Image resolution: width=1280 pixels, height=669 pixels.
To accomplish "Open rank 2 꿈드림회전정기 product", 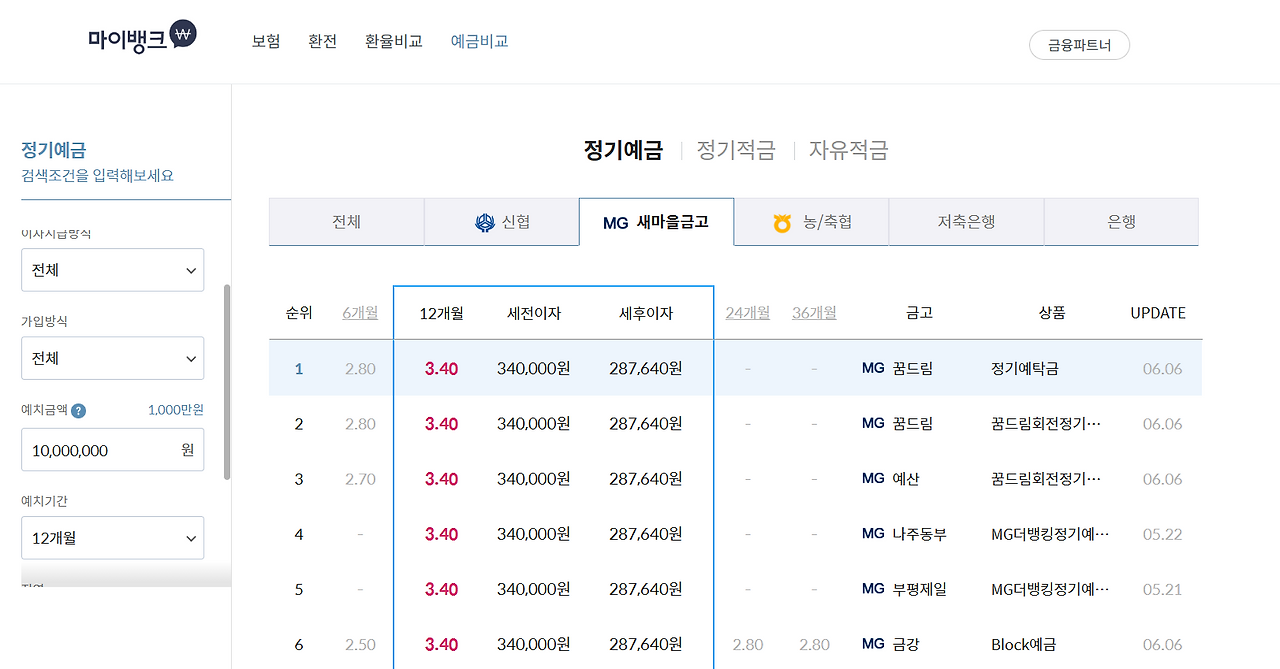I will (x=1046, y=424).
